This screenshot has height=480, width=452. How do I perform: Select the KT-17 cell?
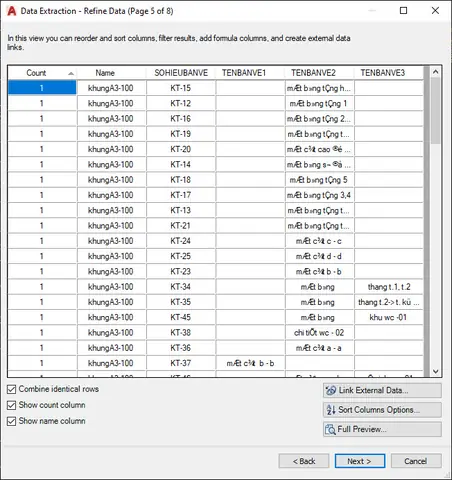click(x=181, y=195)
